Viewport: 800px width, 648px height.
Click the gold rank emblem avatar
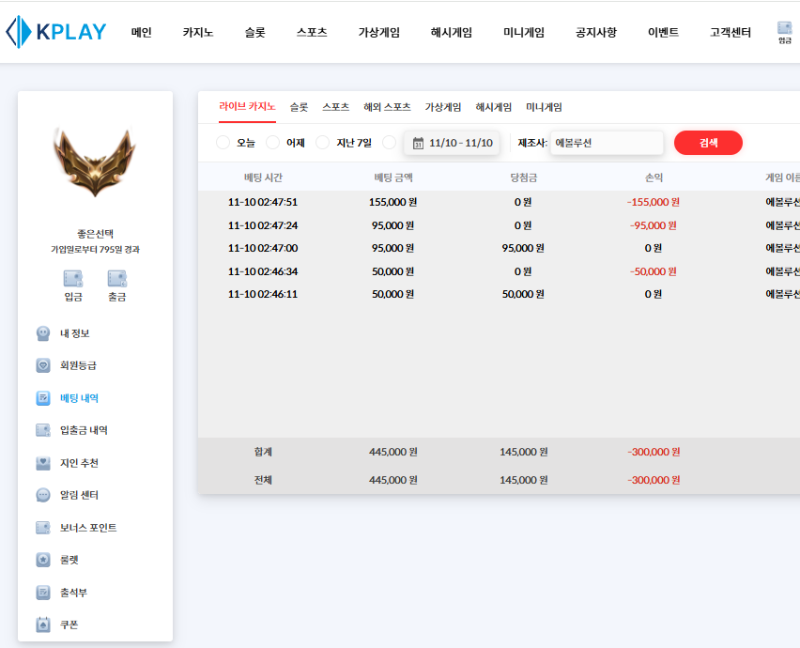[x=94, y=163]
